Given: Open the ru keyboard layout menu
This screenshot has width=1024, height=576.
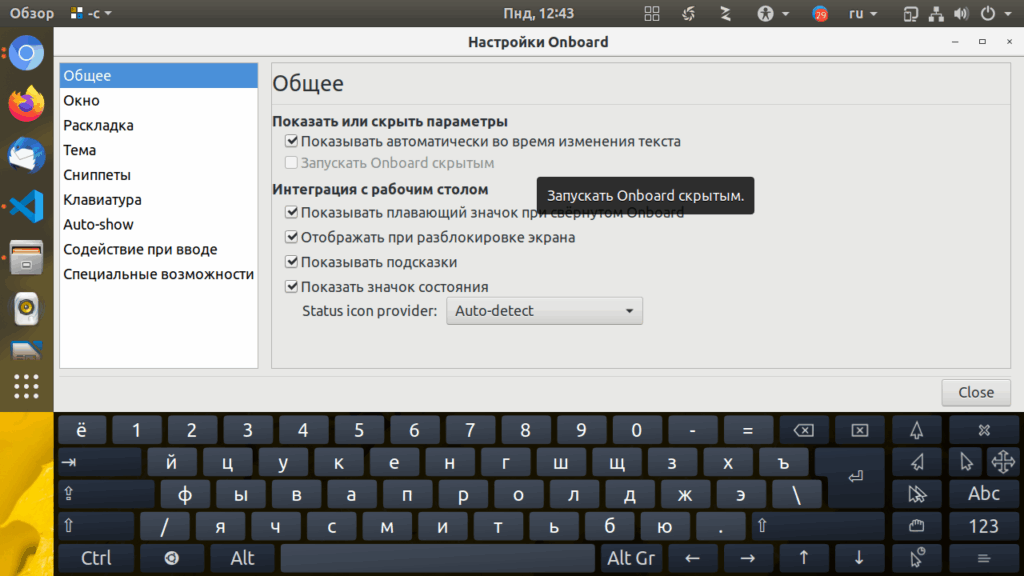Looking at the screenshot, I should [x=862, y=13].
